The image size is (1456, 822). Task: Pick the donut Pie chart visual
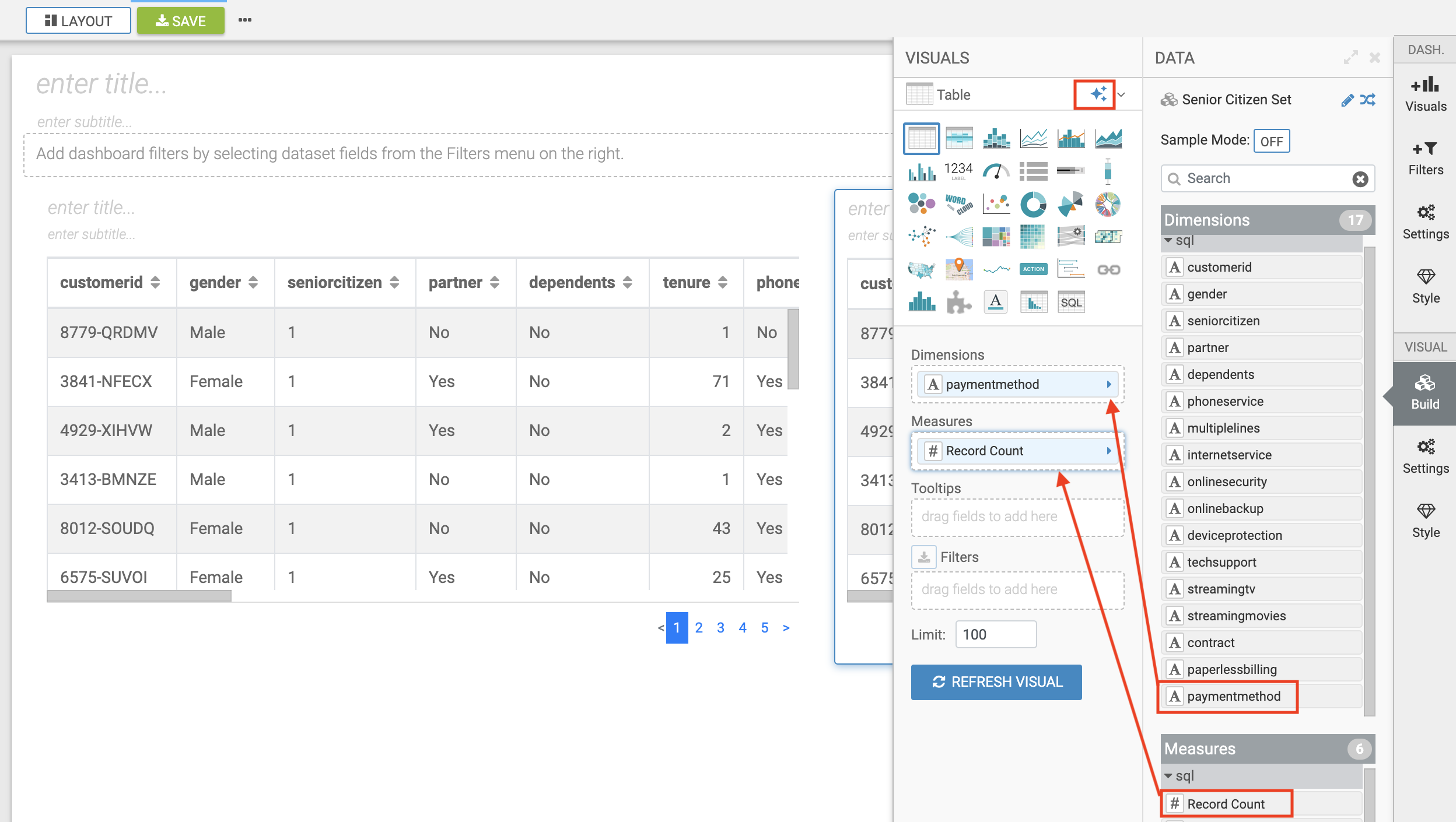point(1033,204)
